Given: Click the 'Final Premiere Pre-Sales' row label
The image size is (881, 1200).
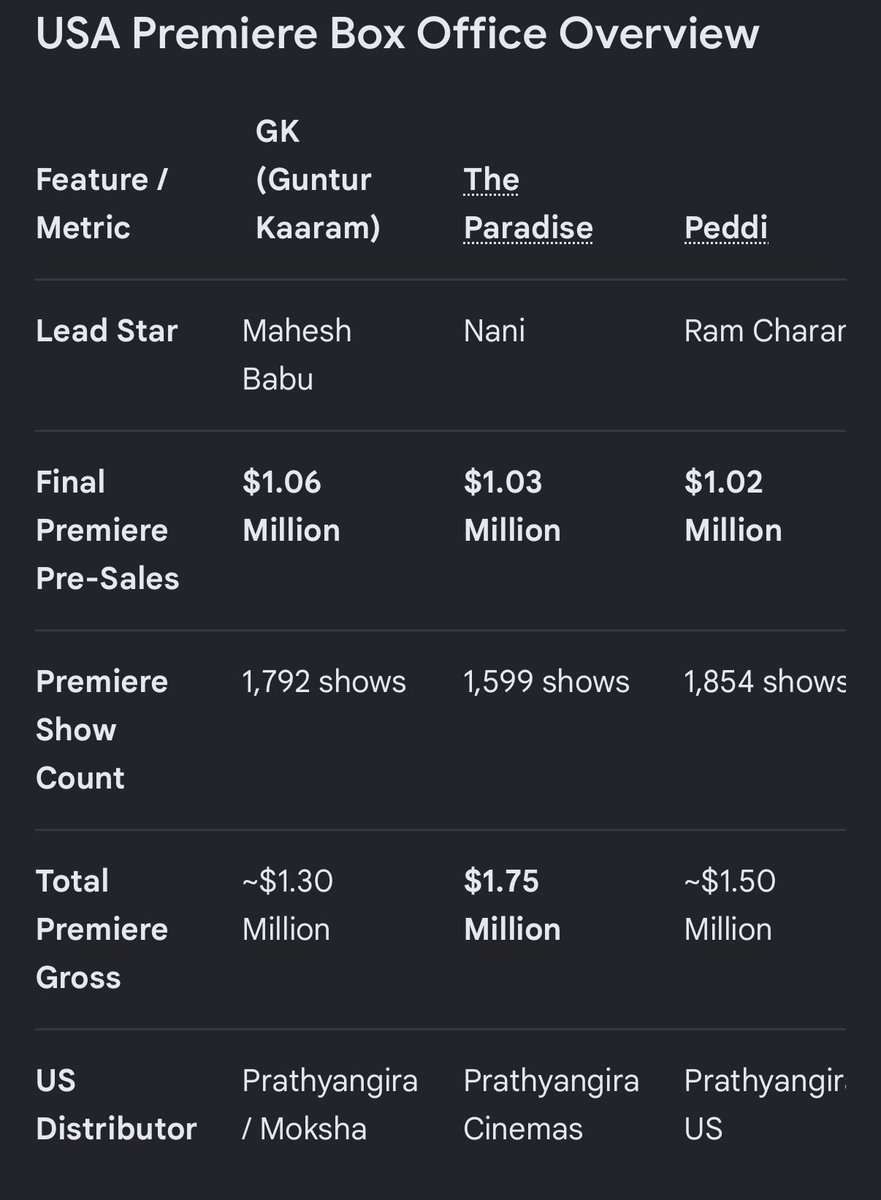Looking at the screenshot, I should click(107, 530).
